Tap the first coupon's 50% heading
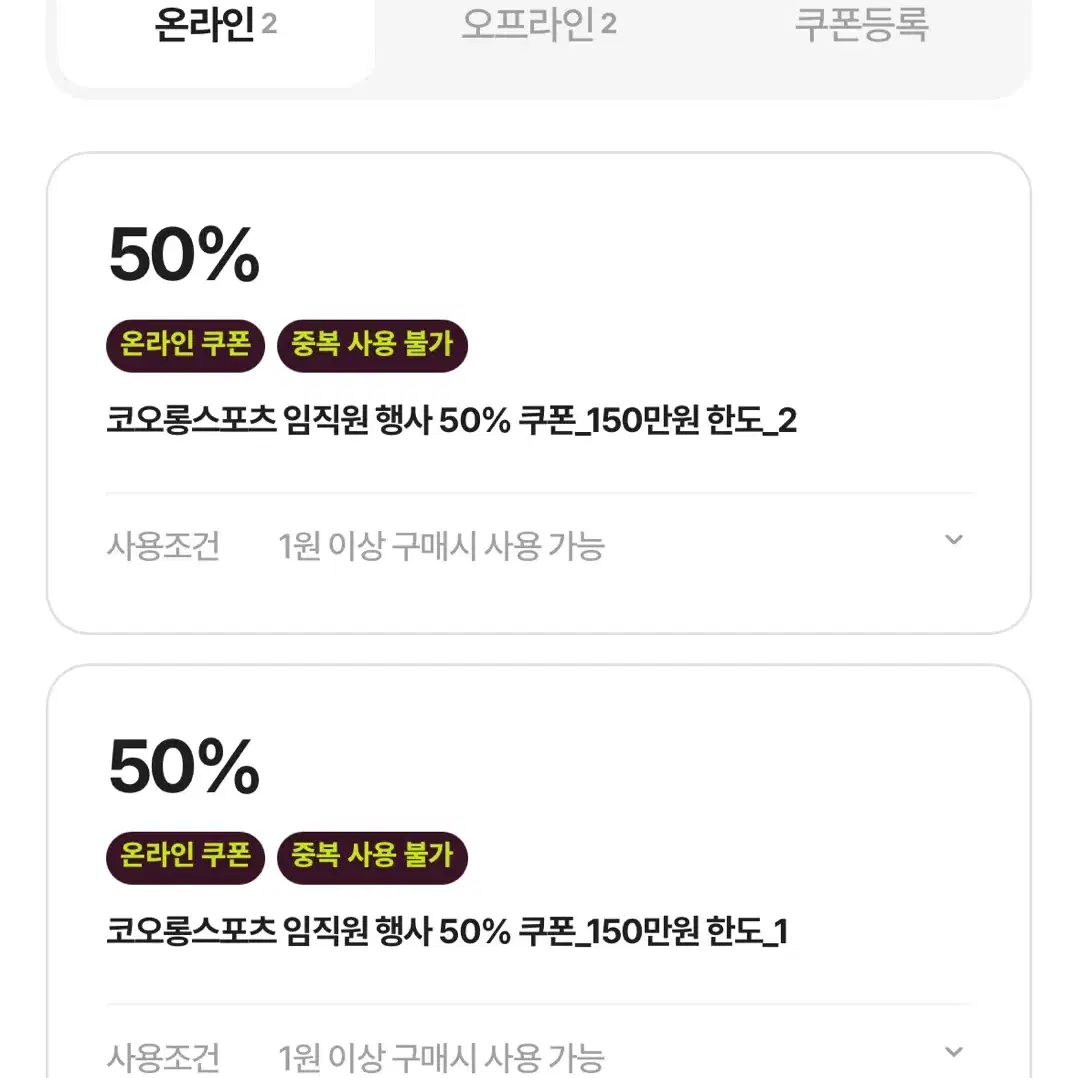Viewport: 1078px width, 1078px height. [x=184, y=256]
